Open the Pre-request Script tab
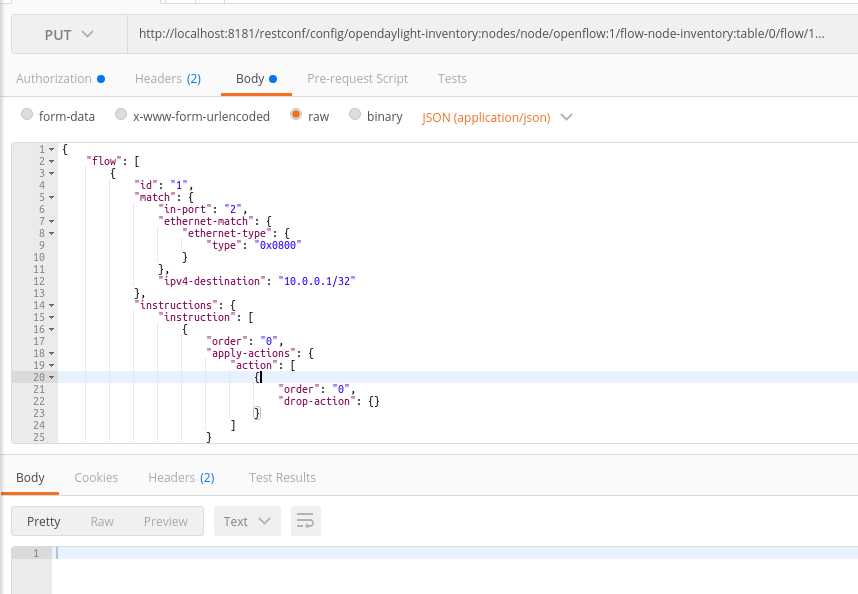The width and height of the screenshot is (858, 594). tap(358, 78)
